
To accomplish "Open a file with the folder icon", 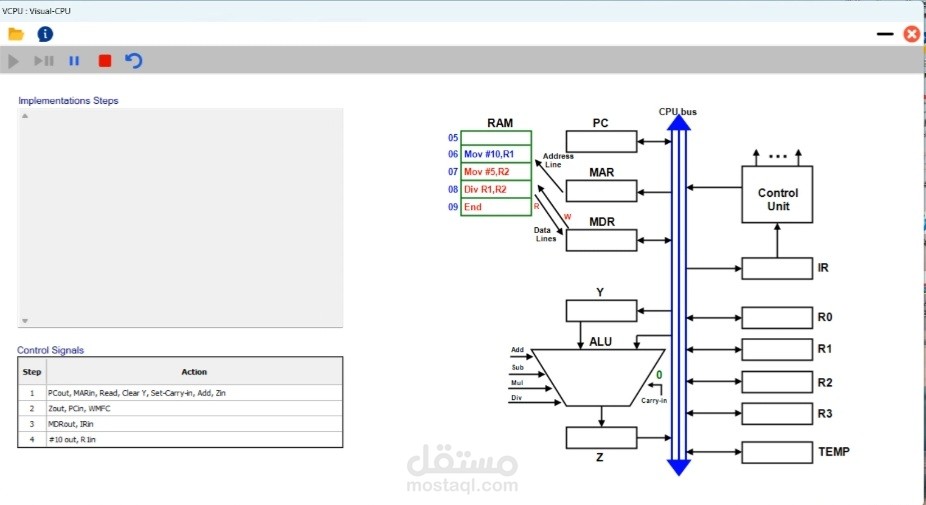I will tap(16, 34).
